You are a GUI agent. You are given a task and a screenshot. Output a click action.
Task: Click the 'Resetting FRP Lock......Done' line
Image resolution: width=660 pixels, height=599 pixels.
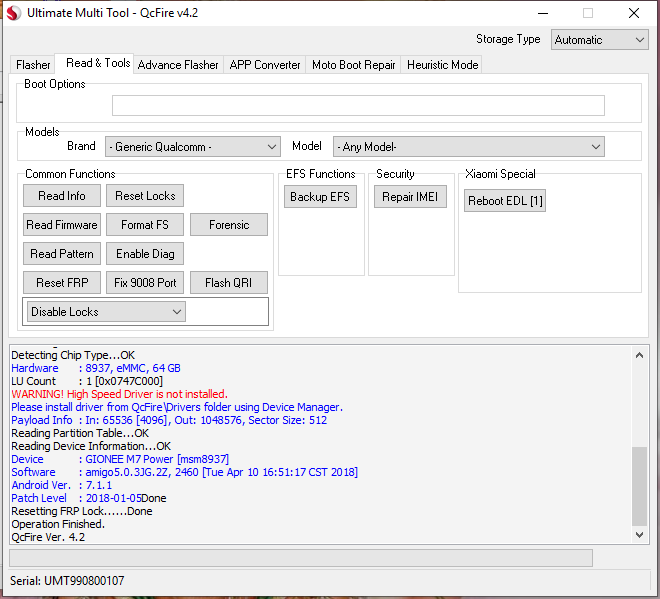[82, 511]
